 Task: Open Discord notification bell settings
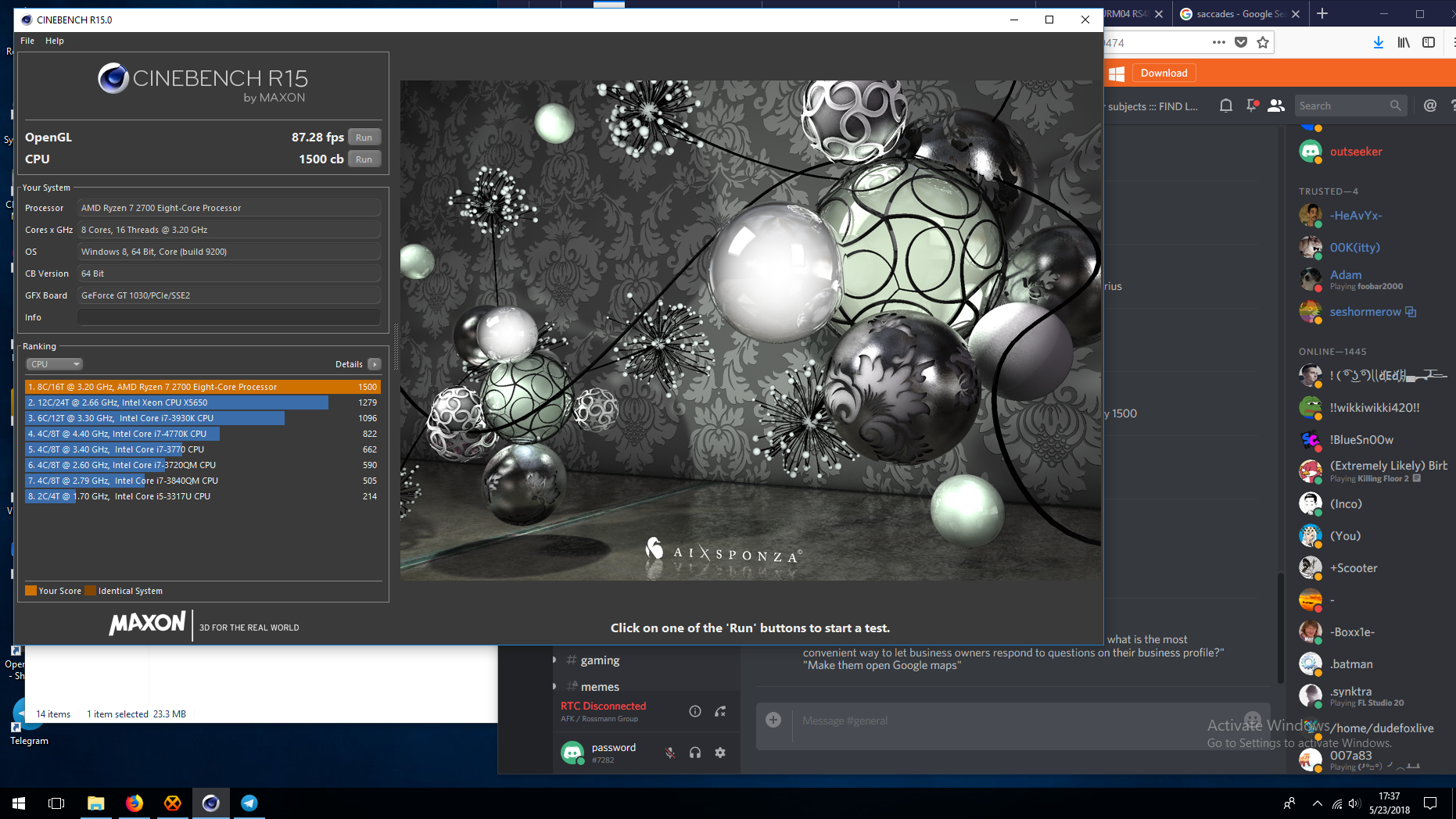point(1226,106)
